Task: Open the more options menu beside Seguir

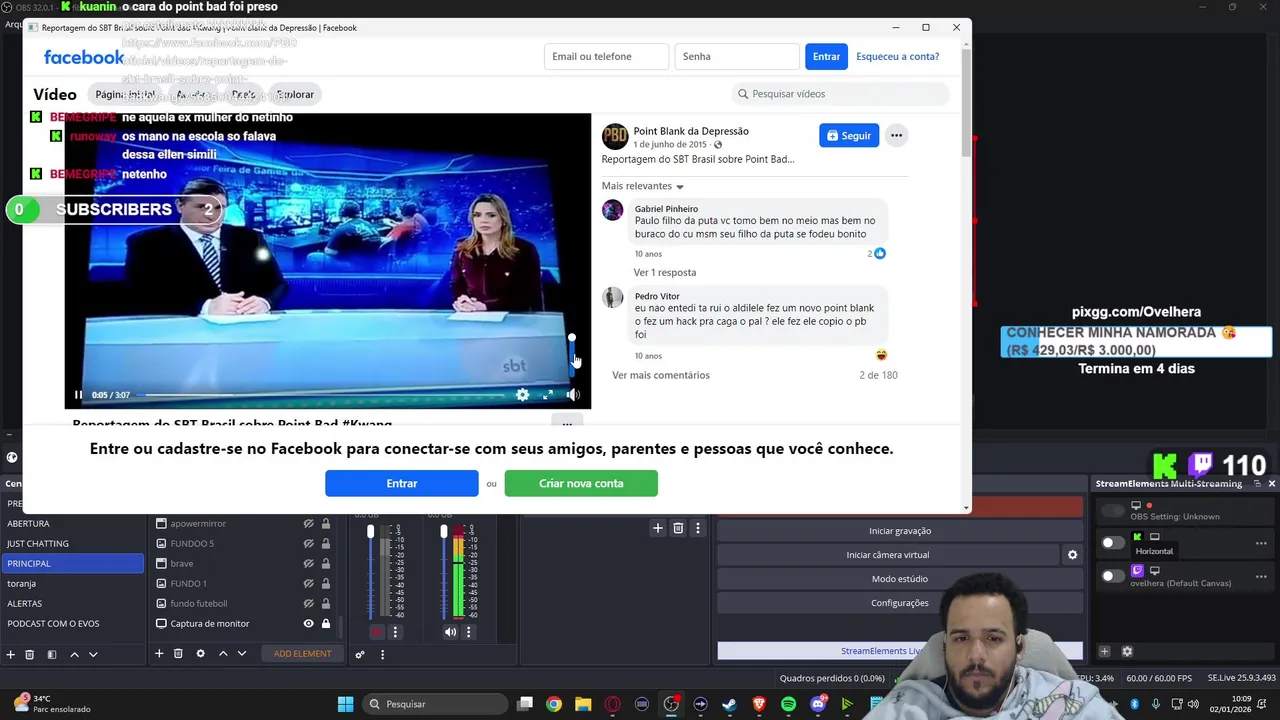Action: [x=896, y=135]
